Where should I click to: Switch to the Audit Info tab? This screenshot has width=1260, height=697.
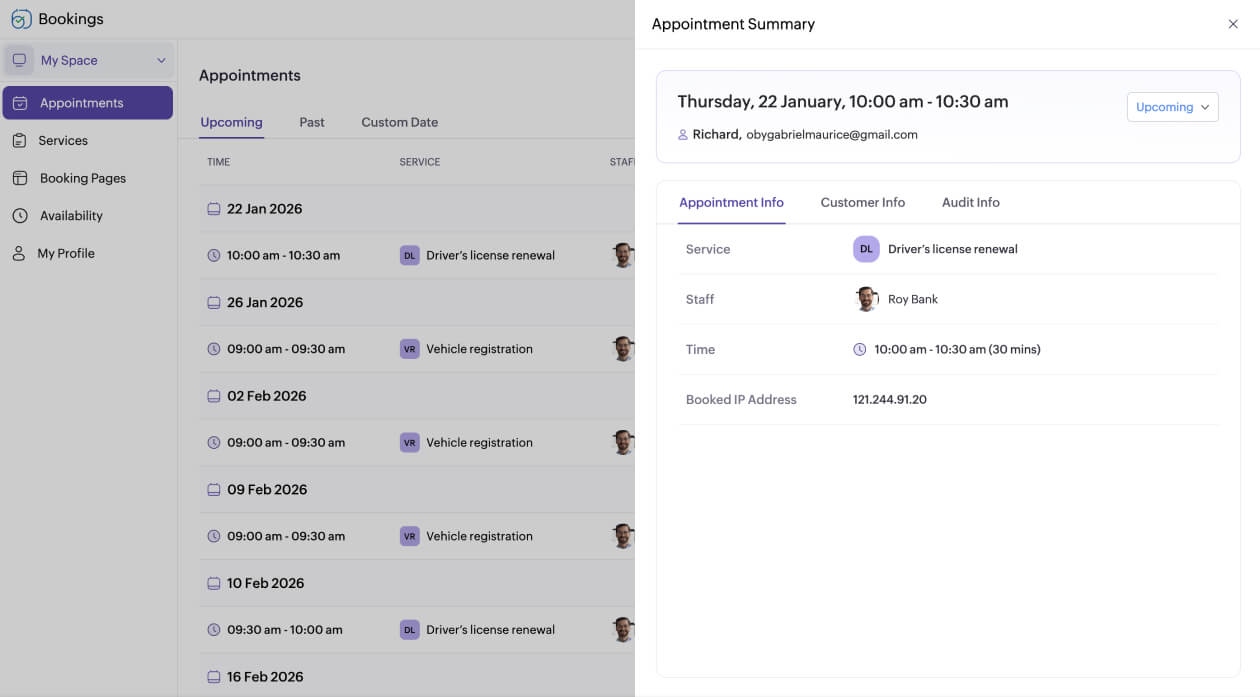click(970, 203)
